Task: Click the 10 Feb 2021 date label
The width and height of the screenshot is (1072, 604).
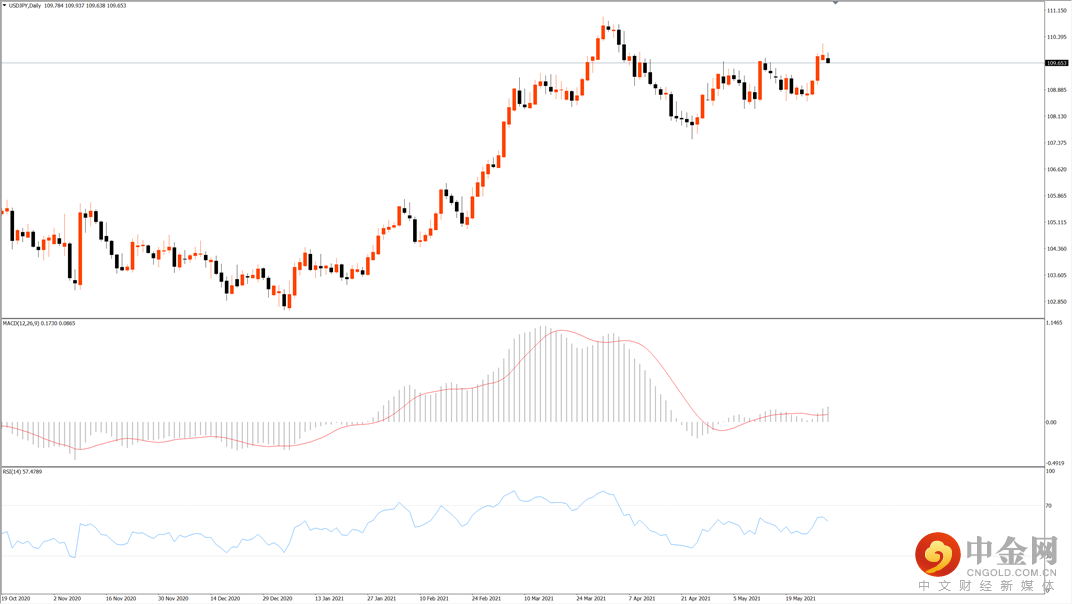Action: coord(434,599)
